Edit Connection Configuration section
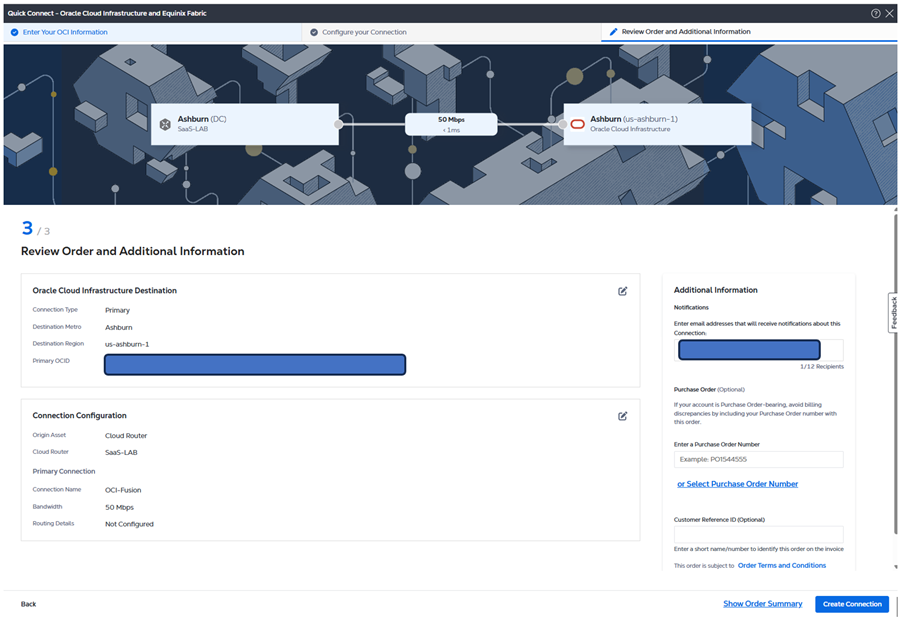This screenshot has height=623, width=900. (623, 416)
